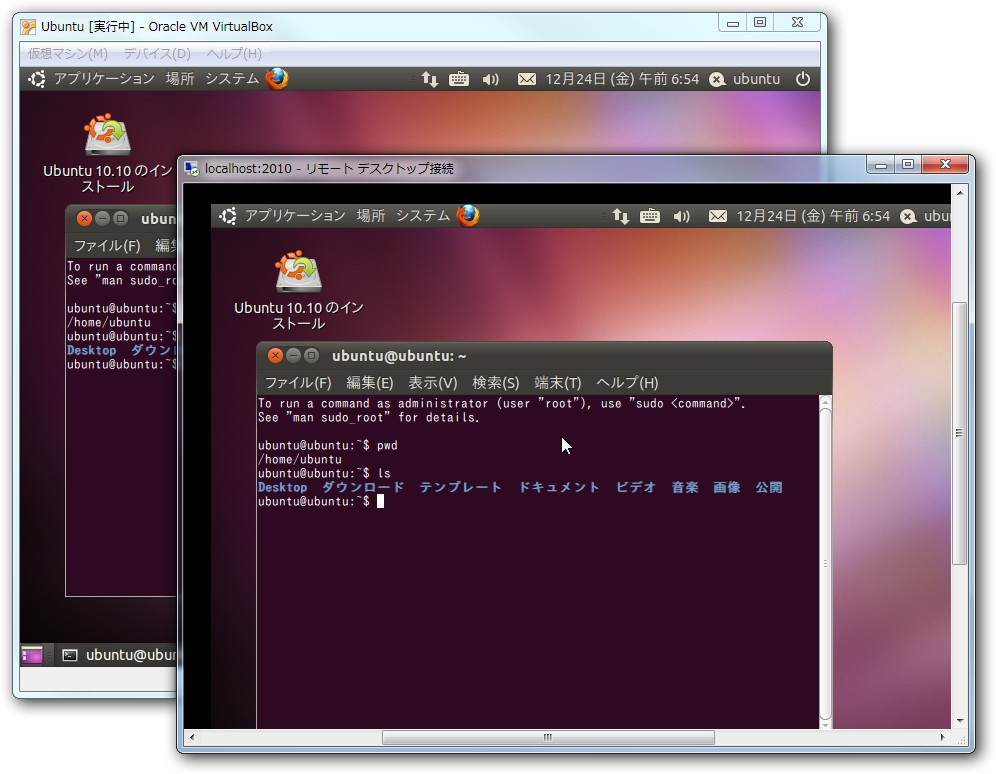Open Ubuntu 10.10 install icon in VirtualBox window
996x774 pixels.
tap(107, 135)
